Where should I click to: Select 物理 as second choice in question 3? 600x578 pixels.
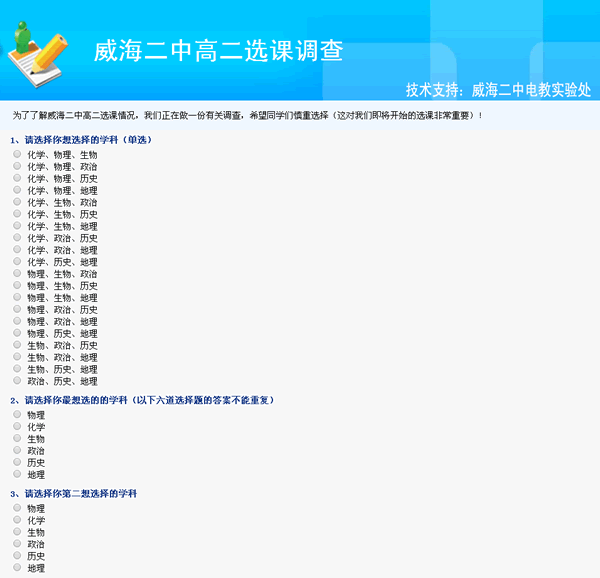17,507
